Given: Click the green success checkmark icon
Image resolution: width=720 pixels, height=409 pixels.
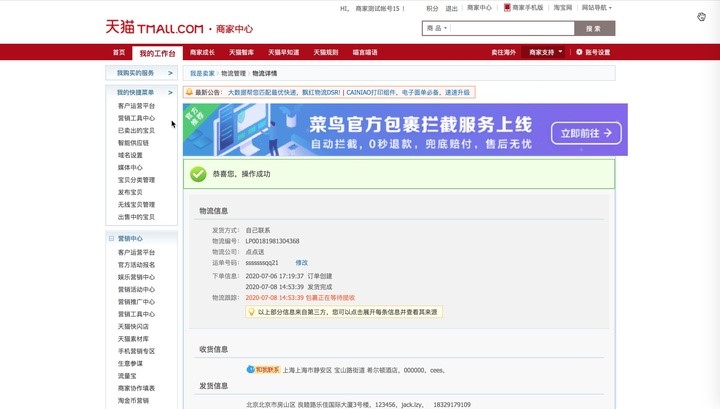Looking at the screenshot, I should (x=198, y=174).
